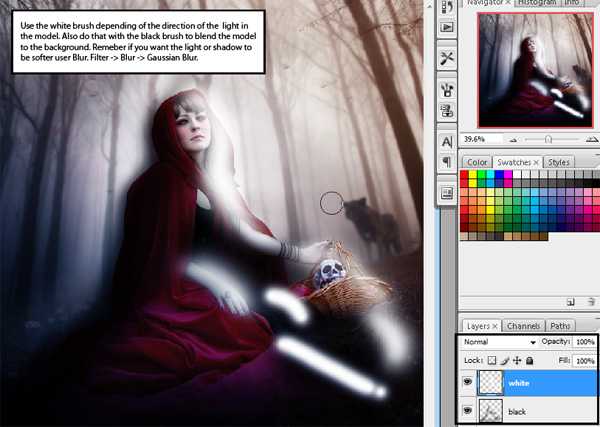
Task: Toggle lock transparent pixels
Action: coord(490,359)
